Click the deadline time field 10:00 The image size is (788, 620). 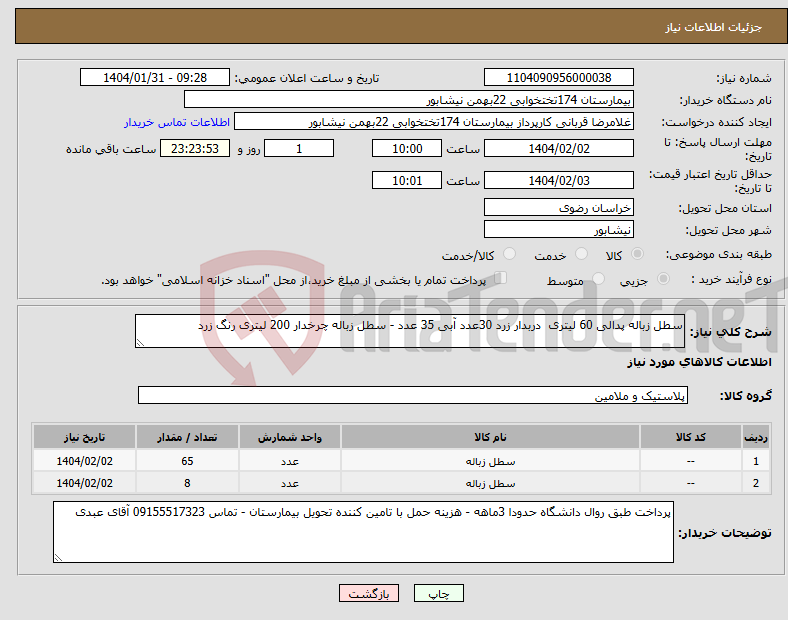click(x=407, y=148)
